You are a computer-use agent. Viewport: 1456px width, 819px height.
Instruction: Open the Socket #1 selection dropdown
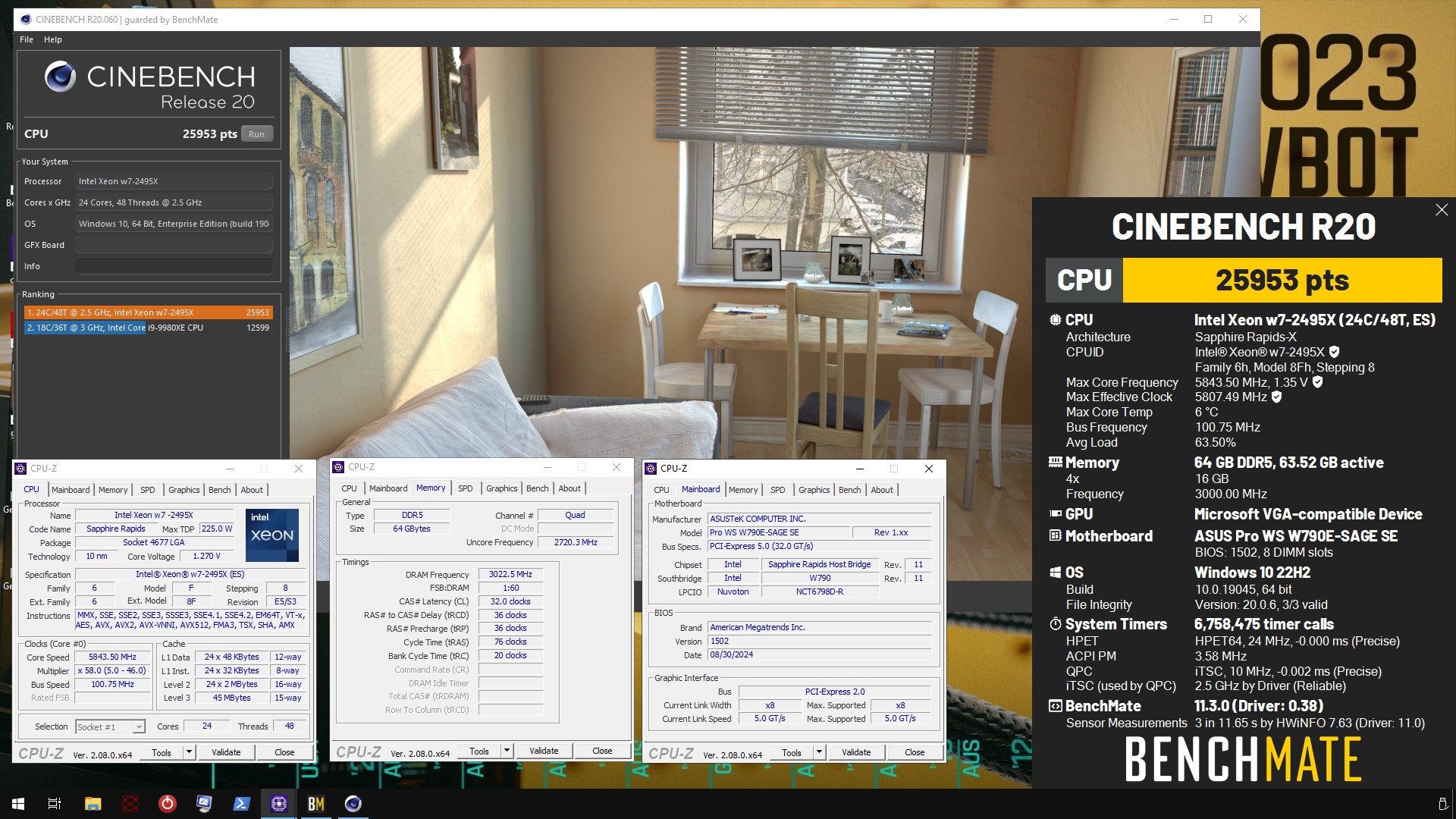139,727
